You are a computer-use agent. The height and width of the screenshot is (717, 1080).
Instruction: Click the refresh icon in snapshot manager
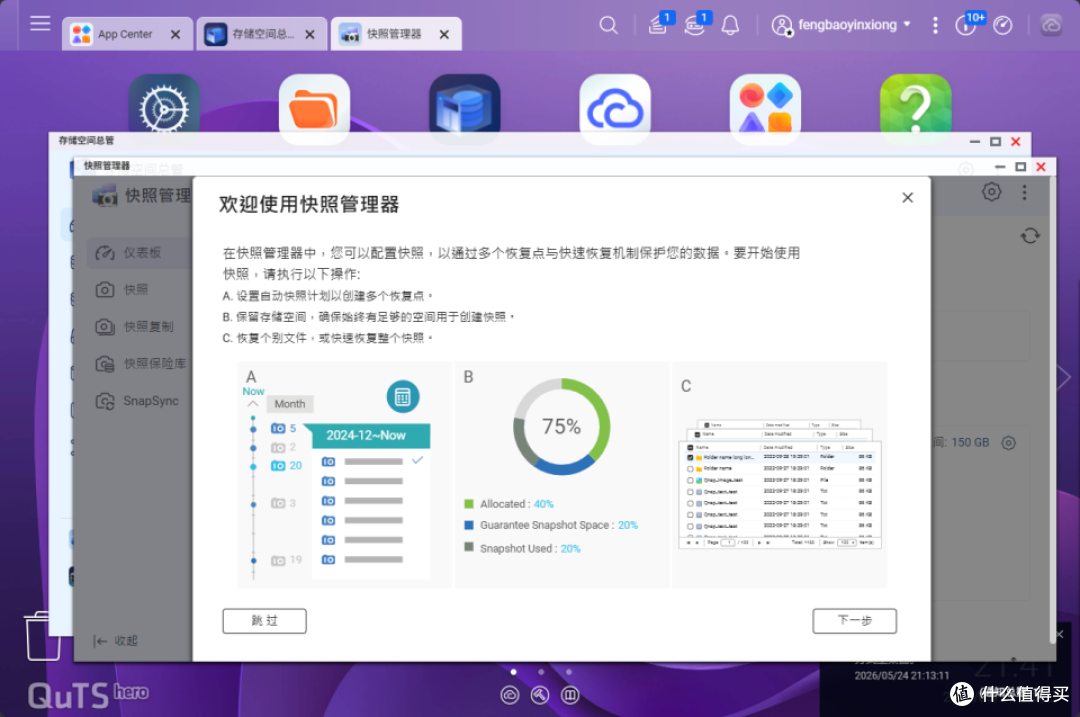click(1030, 236)
